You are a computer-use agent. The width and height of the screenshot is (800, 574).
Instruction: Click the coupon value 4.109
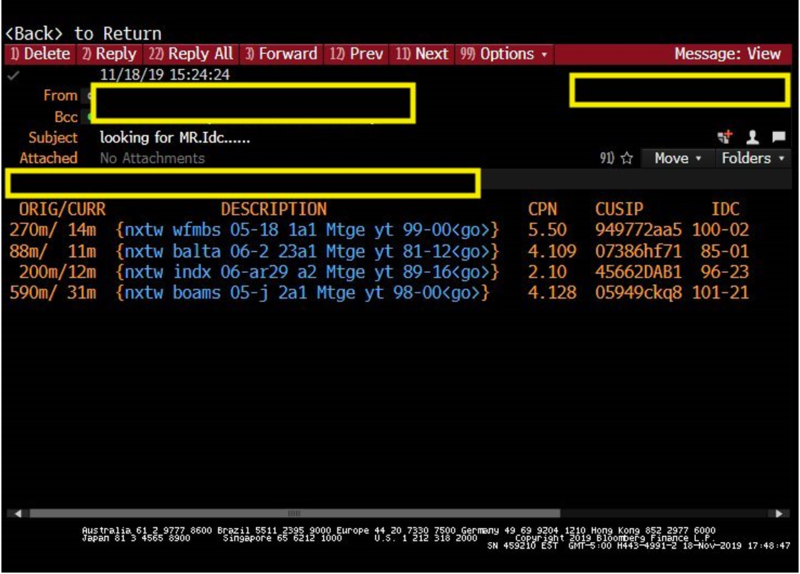552,252
